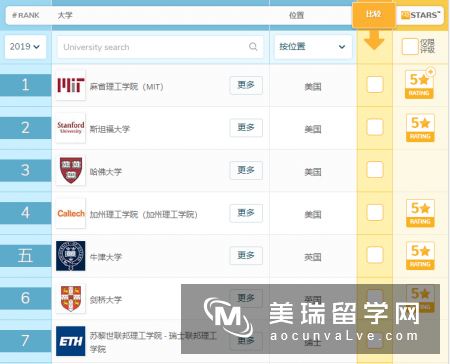450x364 pixels.
Task: Click the rank 3 cell
Action: [25, 170]
